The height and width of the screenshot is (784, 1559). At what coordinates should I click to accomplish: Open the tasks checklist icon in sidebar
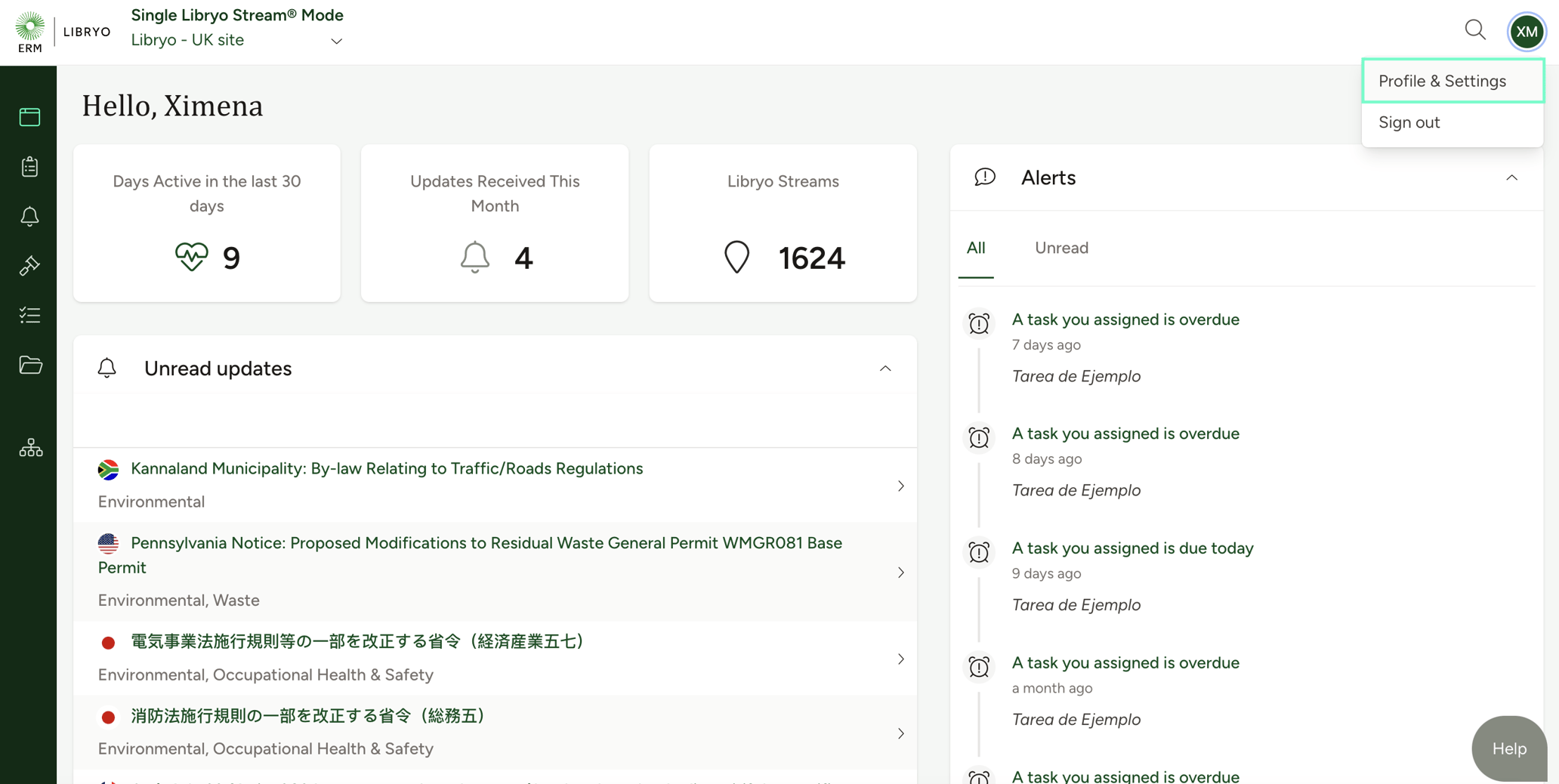(29, 316)
